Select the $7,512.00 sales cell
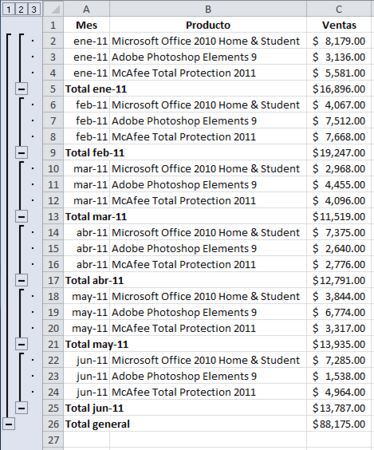The height and width of the screenshot is (450, 374). tap(339, 121)
